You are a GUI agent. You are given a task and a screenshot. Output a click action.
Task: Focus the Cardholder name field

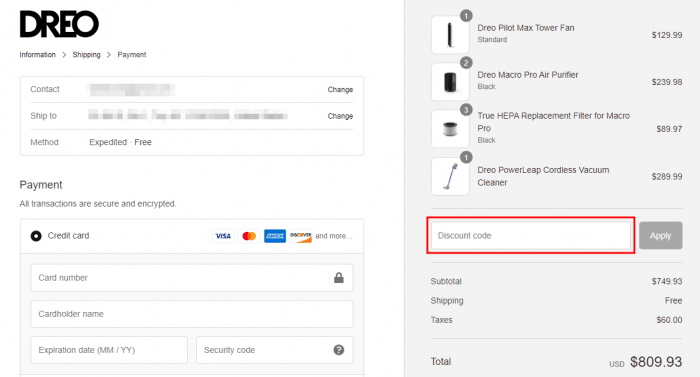[192, 314]
